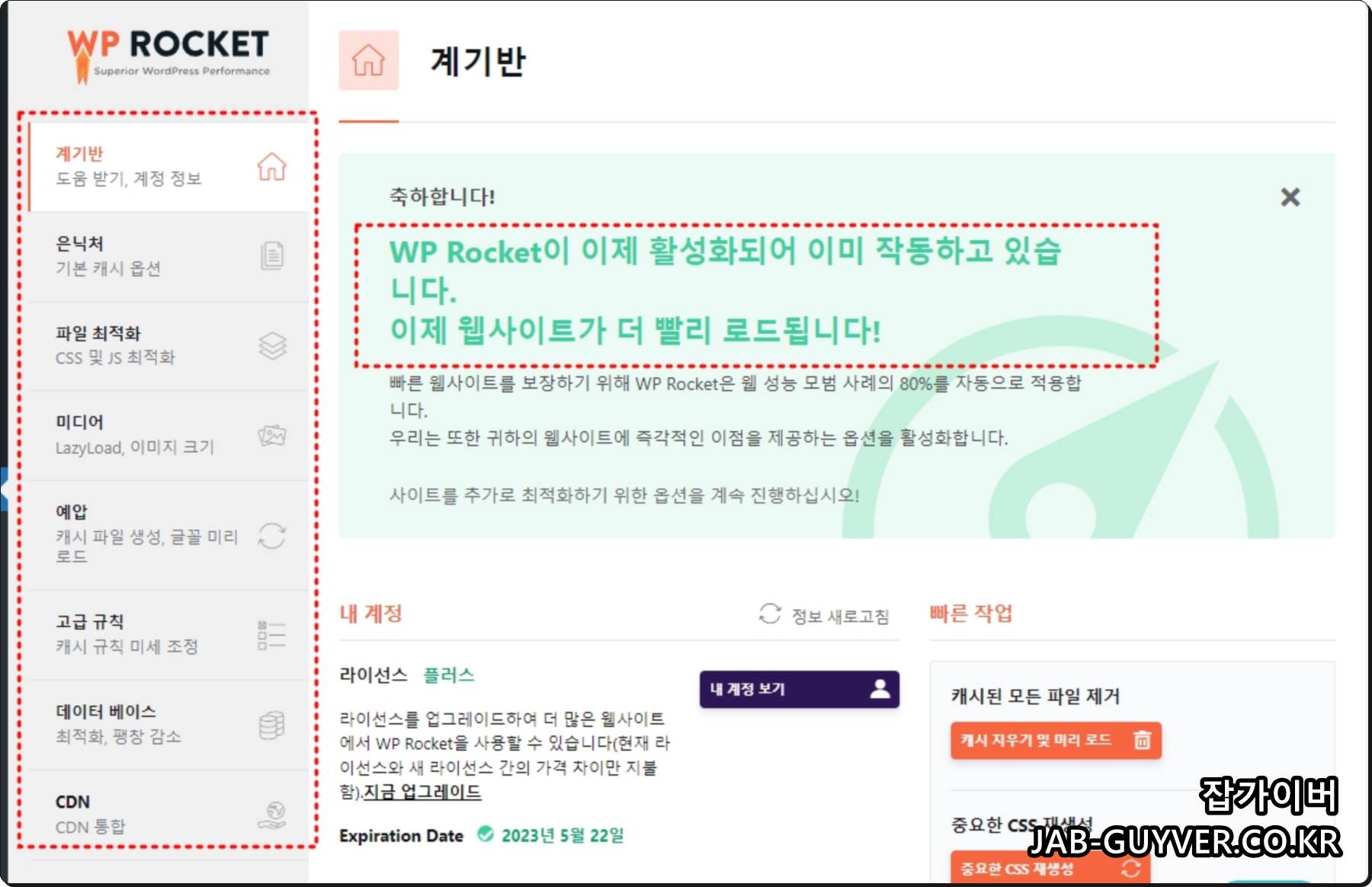Click the document icon beside 은닉처

point(272,256)
